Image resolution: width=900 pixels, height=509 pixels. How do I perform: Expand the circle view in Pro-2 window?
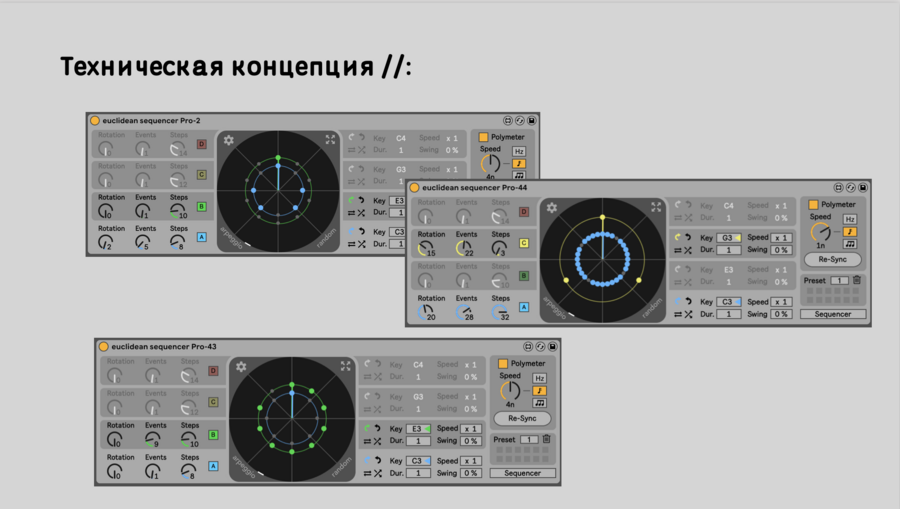pyautogui.click(x=330, y=139)
